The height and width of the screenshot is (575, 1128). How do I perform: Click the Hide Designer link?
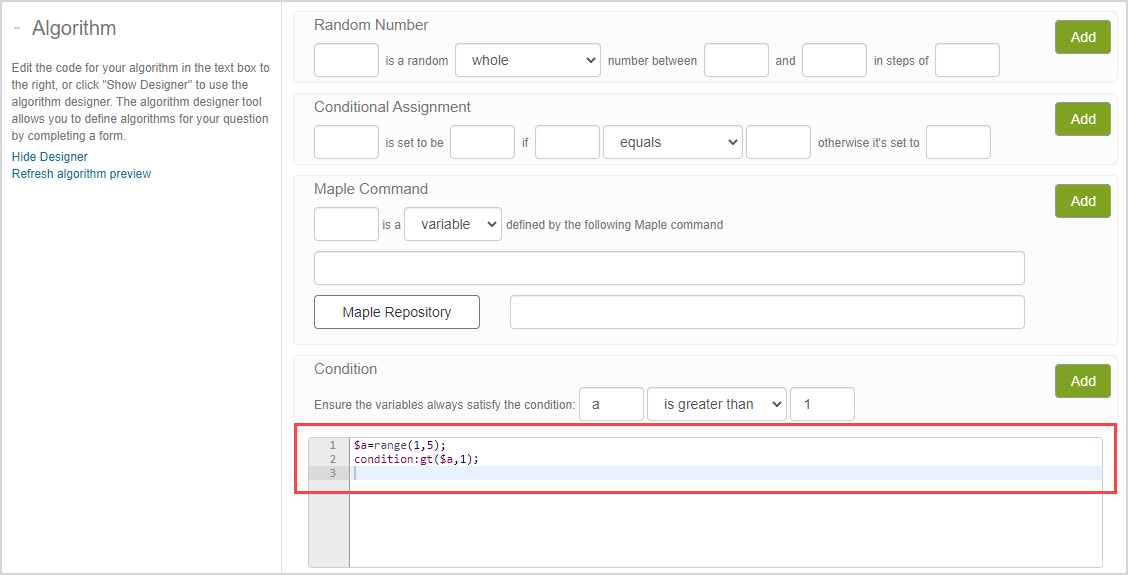[x=50, y=157]
